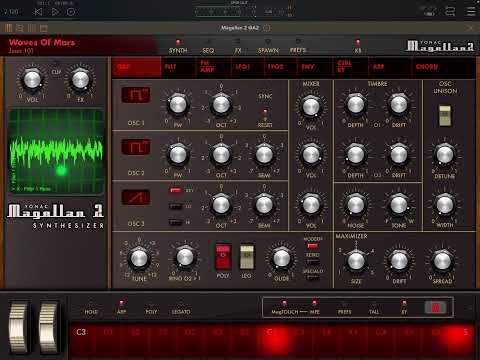The height and width of the screenshot is (360, 480).
Task: Click the master VOL knob
Action: (x=32, y=80)
